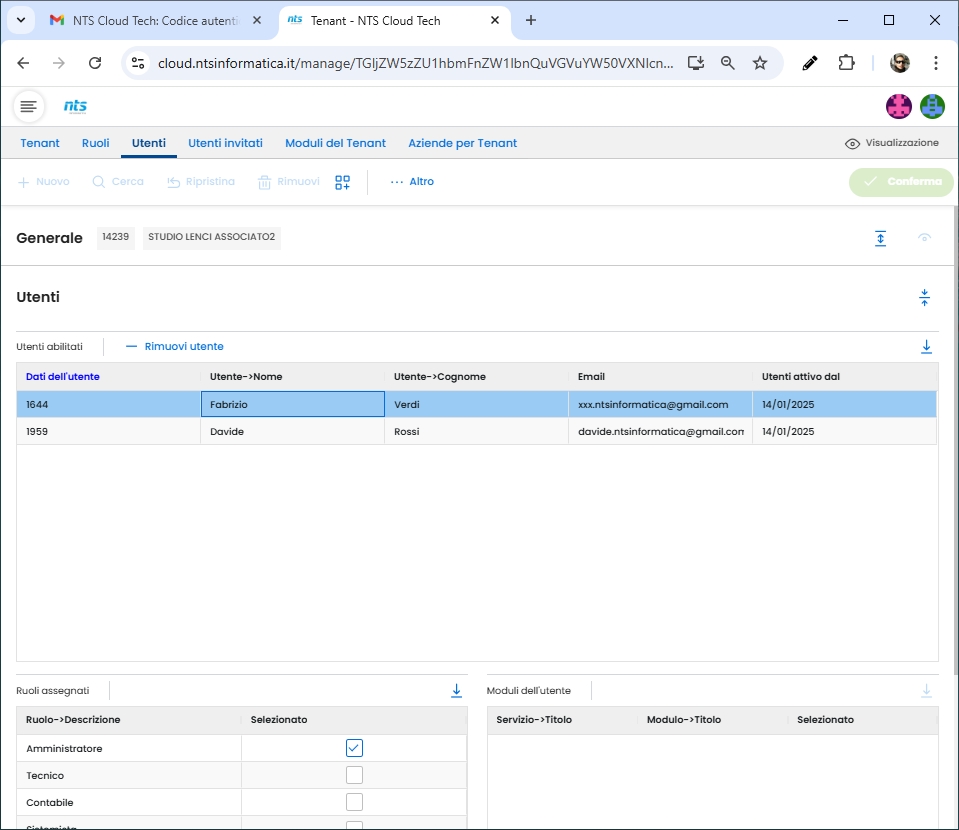Screen dimensions: 959x830
Task: Reload the browser page
Action: coord(95,63)
